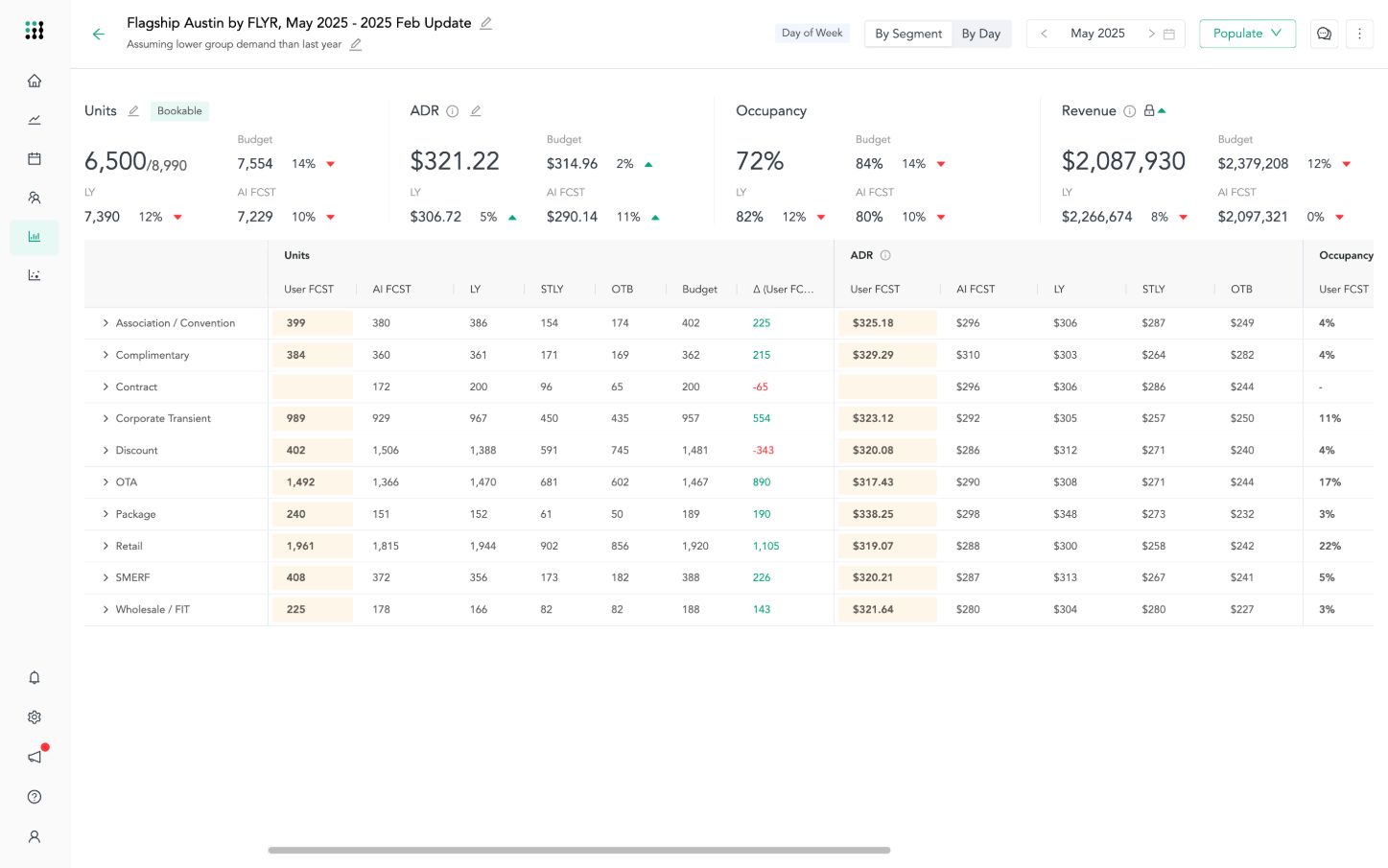Expand the OTA segment row
The image size is (1388, 868).
click(106, 482)
